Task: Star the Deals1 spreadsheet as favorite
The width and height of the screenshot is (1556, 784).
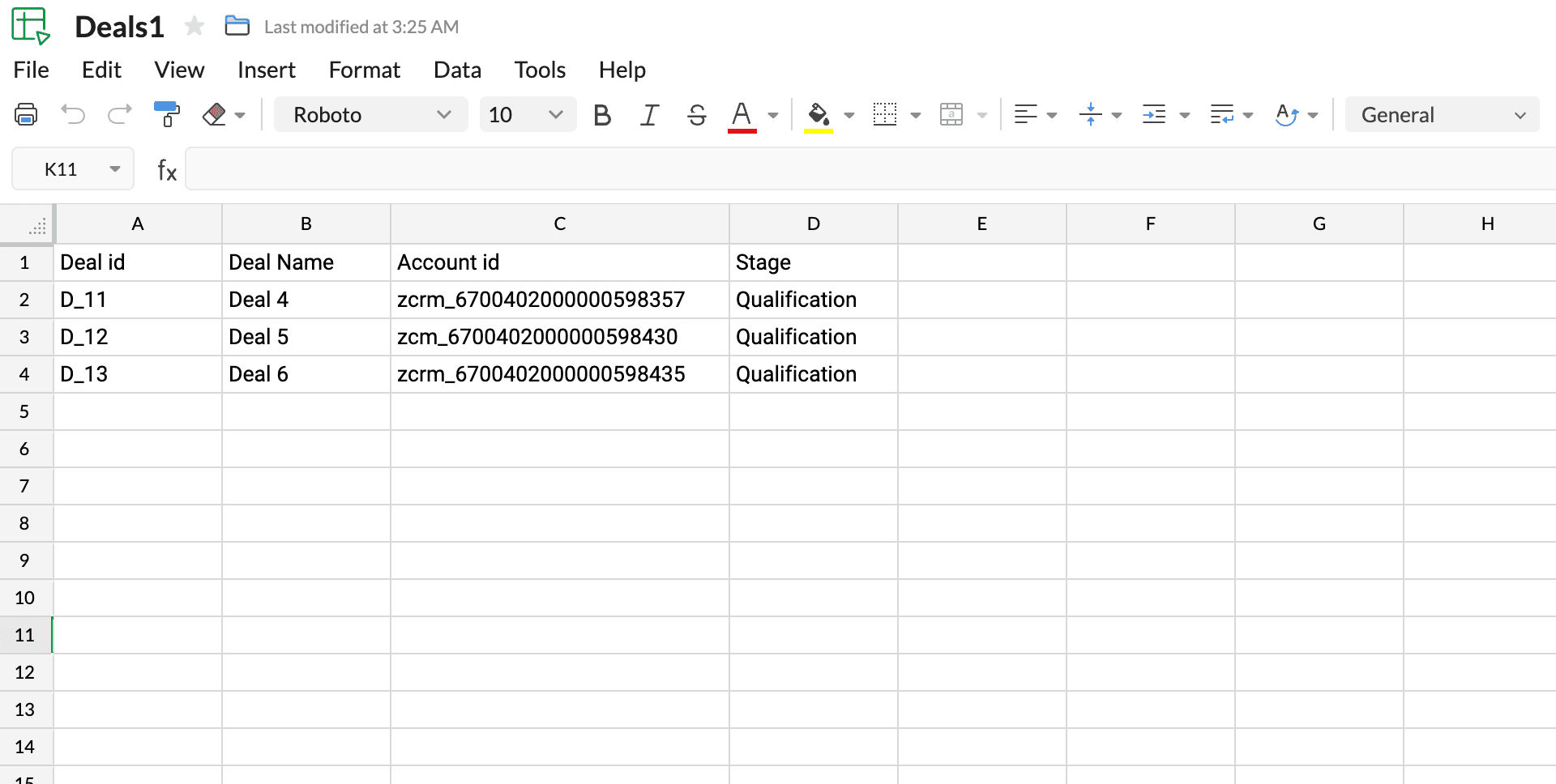Action: tap(194, 27)
